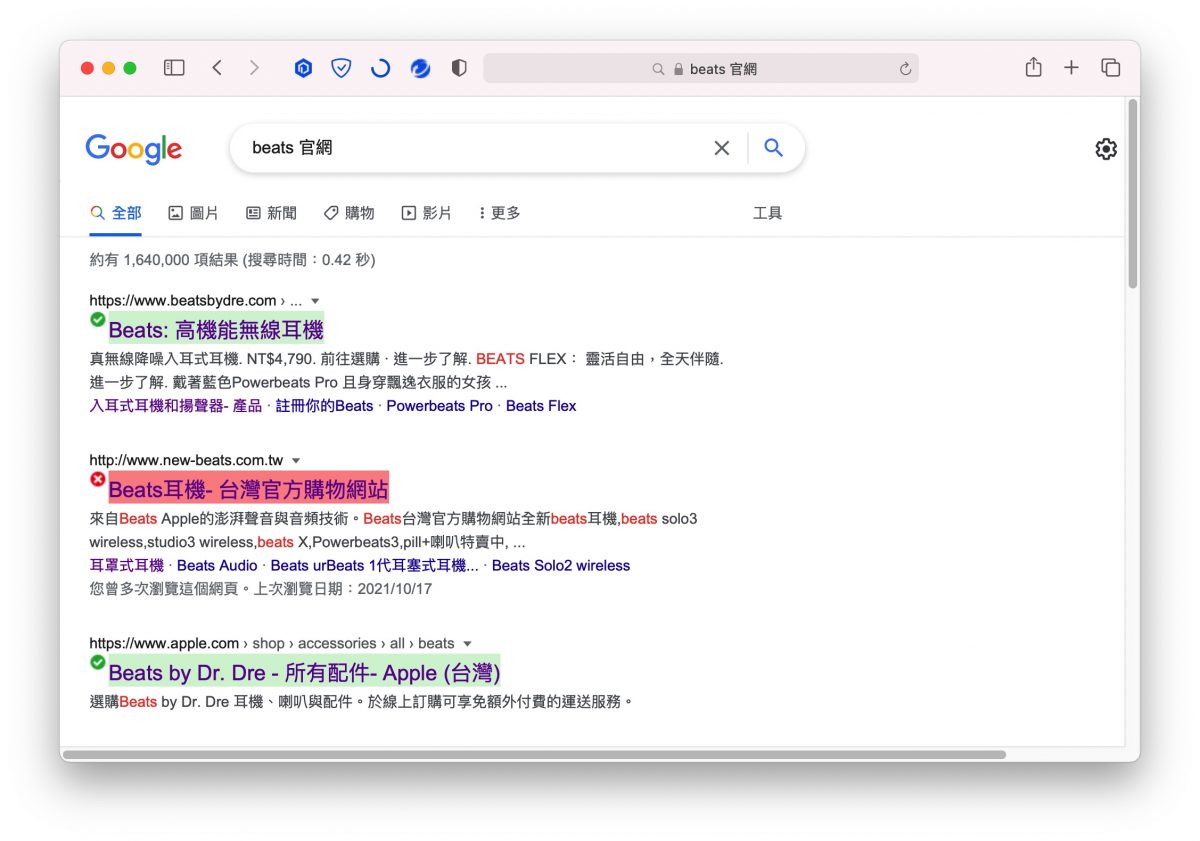Reload the page with the refresh icon
This screenshot has height=841, width=1200.
coord(905,69)
